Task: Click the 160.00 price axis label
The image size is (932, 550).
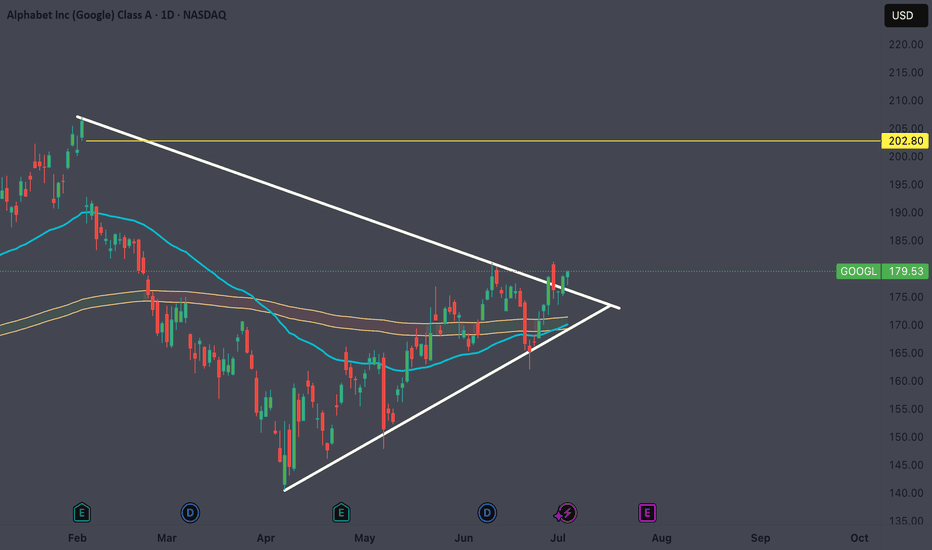Action: click(x=906, y=381)
